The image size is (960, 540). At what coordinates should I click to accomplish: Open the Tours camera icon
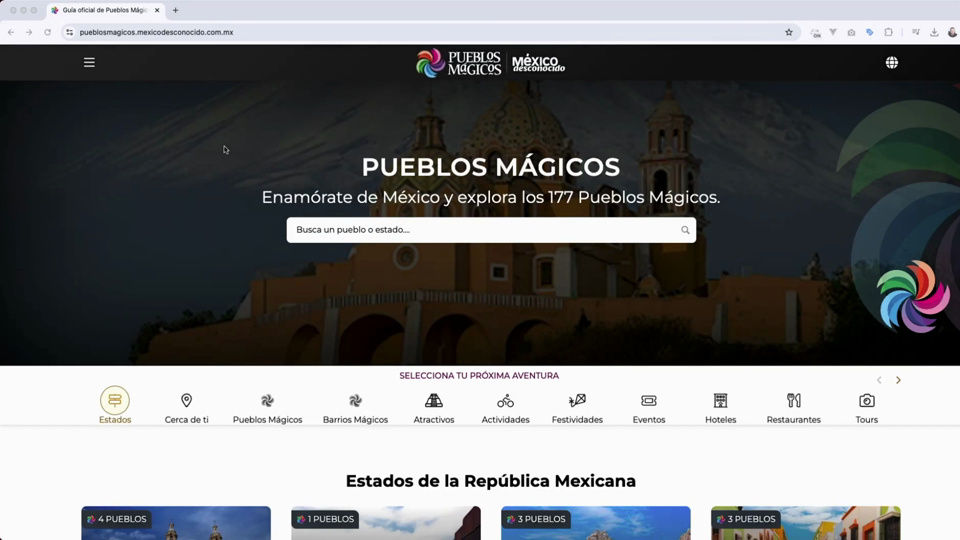point(866,401)
